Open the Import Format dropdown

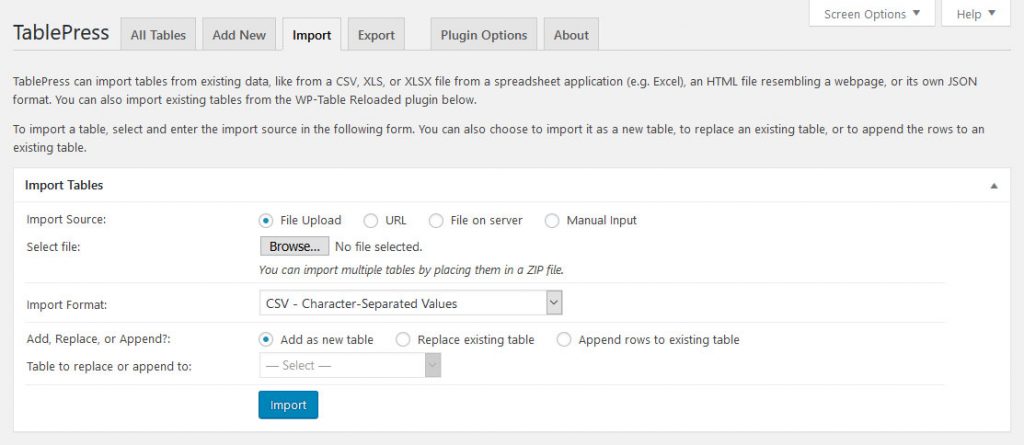[410, 303]
